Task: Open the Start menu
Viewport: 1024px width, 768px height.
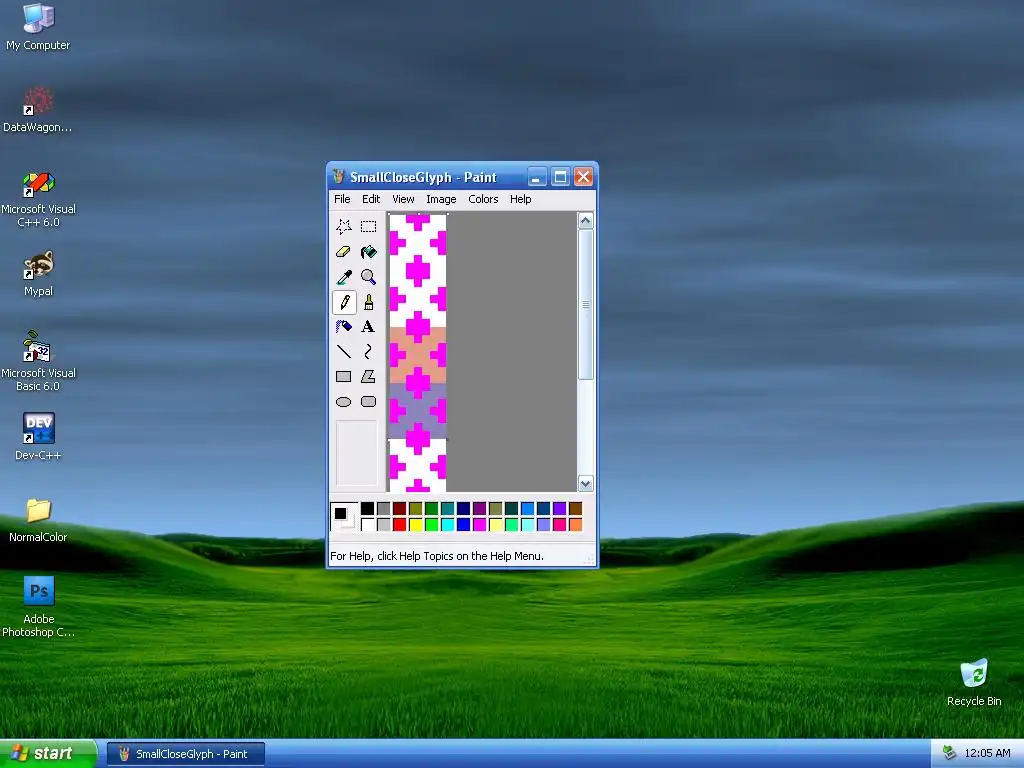Action: click(x=48, y=754)
